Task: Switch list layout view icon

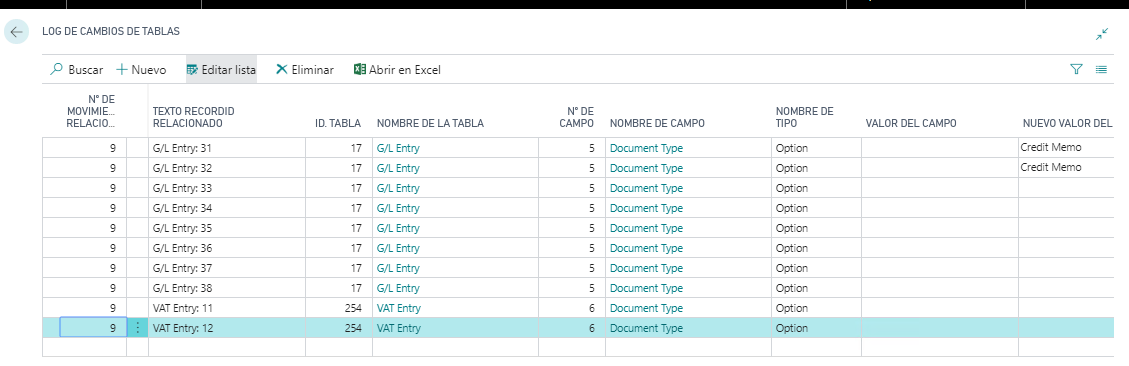Action: tap(1101, 69)
